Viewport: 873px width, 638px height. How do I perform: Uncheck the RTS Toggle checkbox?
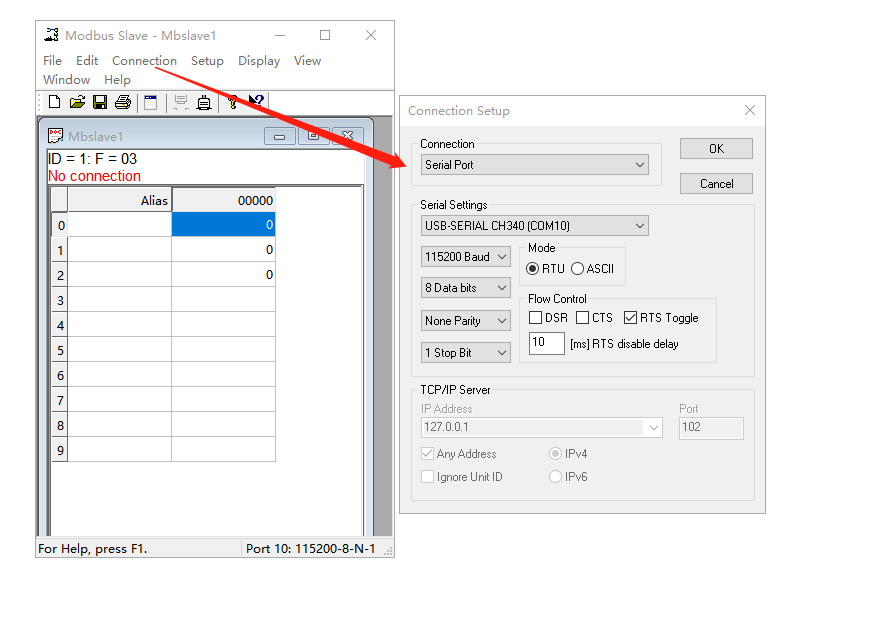630,318
